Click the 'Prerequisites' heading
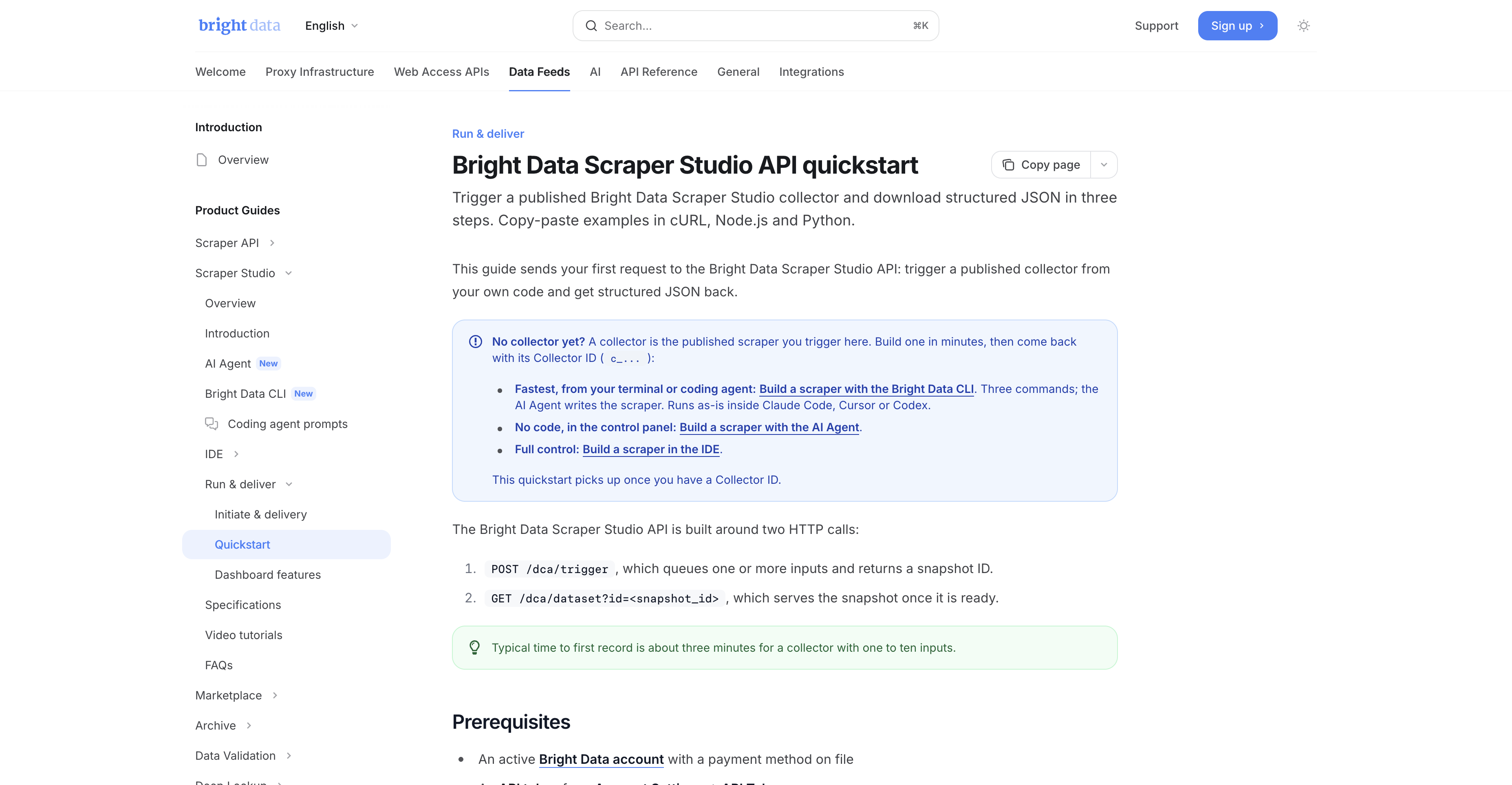 point(511,721)
